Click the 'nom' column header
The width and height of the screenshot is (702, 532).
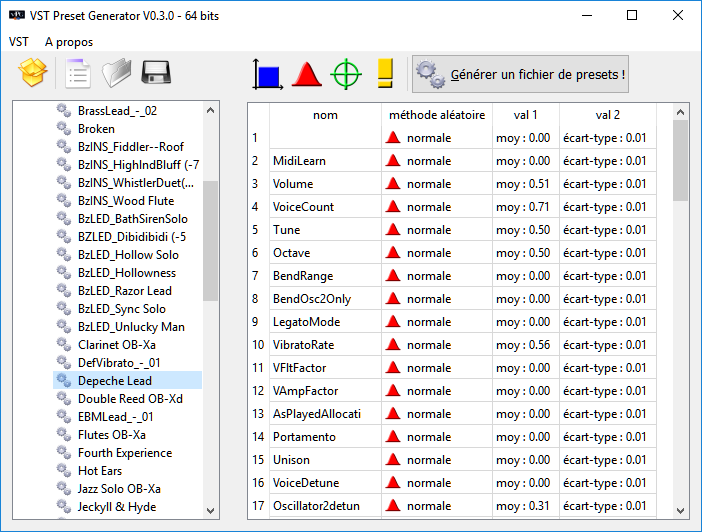pos(325,115)
